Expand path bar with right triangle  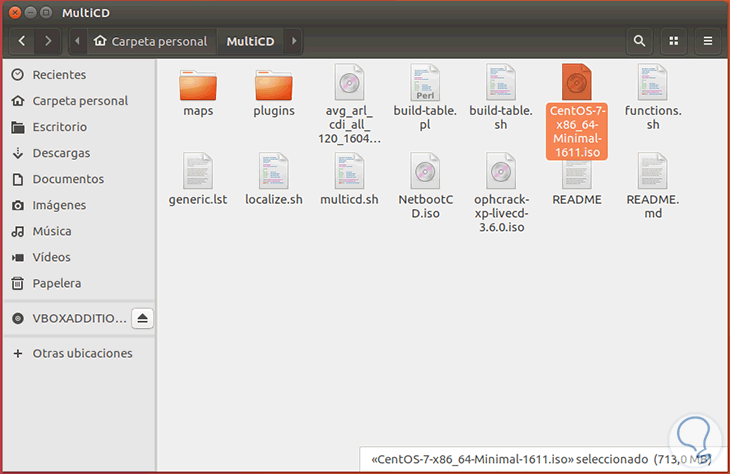pyautogui.click(x=294, y=41)
